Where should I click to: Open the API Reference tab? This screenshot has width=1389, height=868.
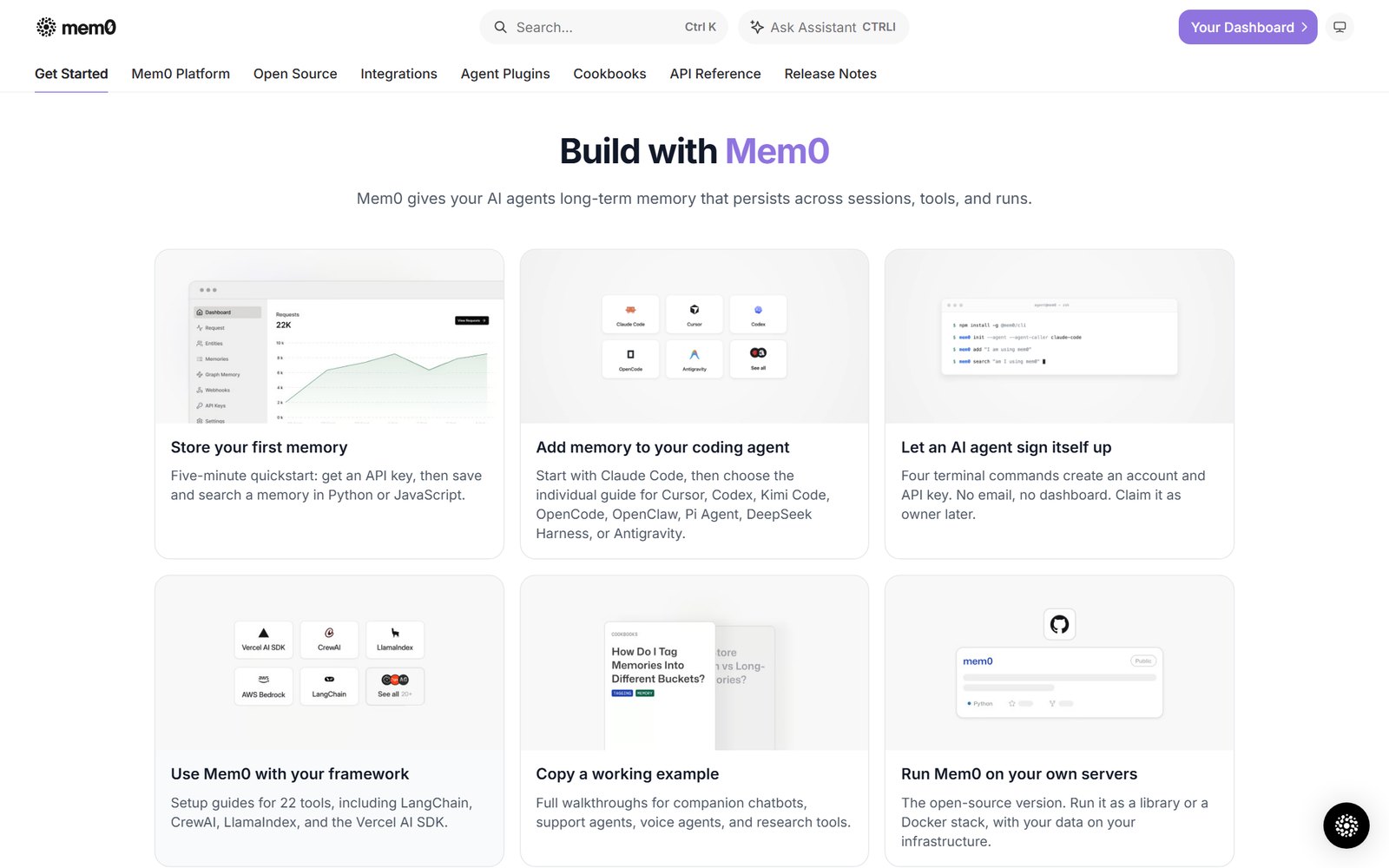click(x=715, y=74)
